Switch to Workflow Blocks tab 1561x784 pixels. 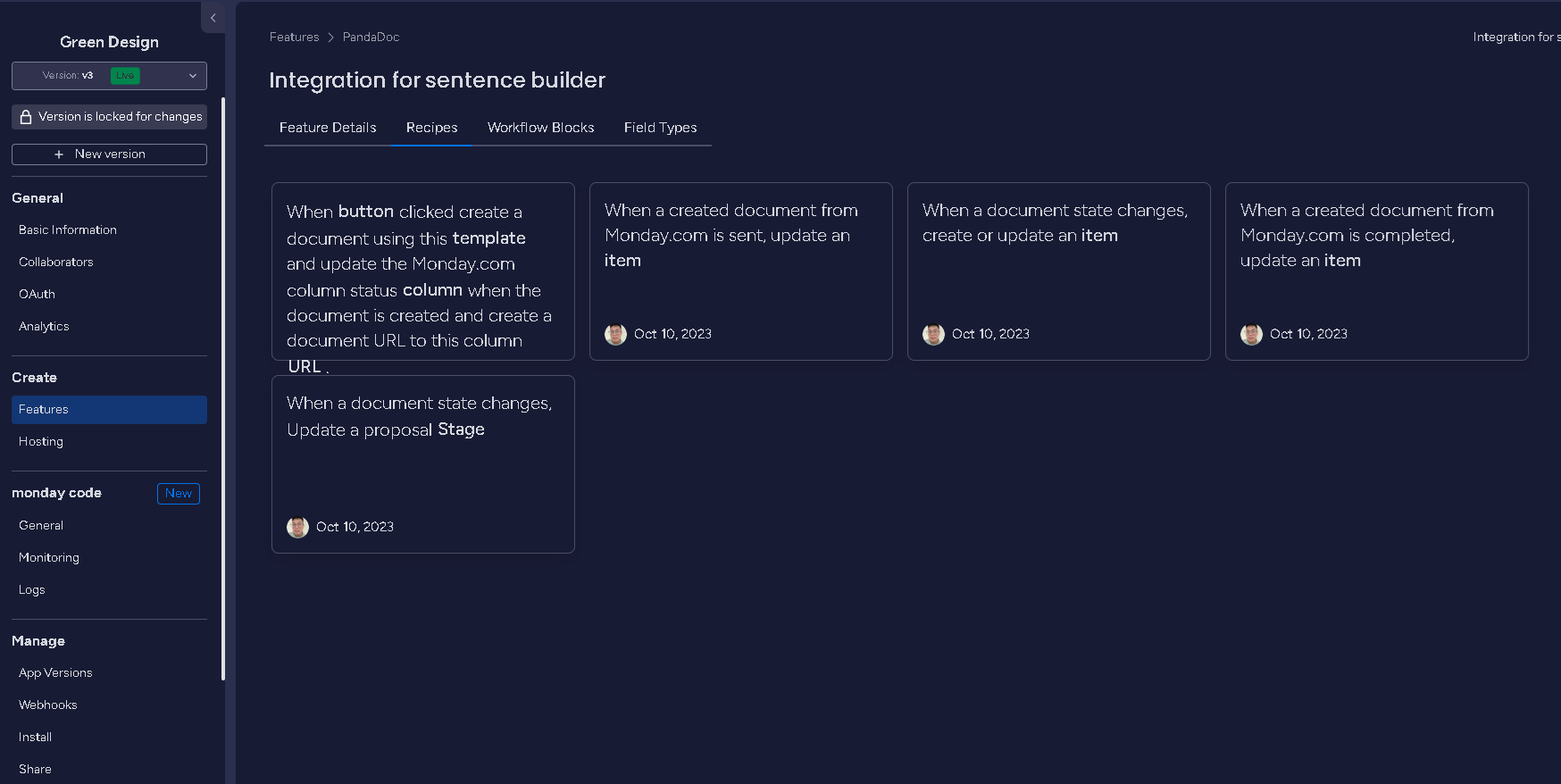pos(541,128)
